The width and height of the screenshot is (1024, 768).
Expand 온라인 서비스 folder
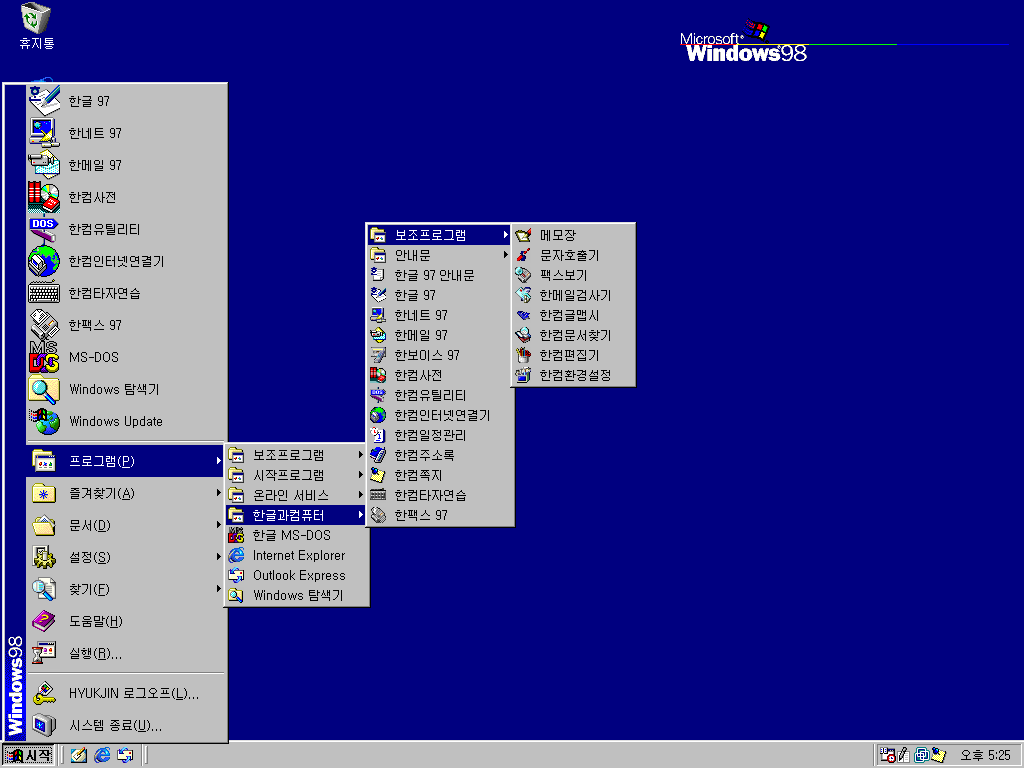tap(296, 495)
